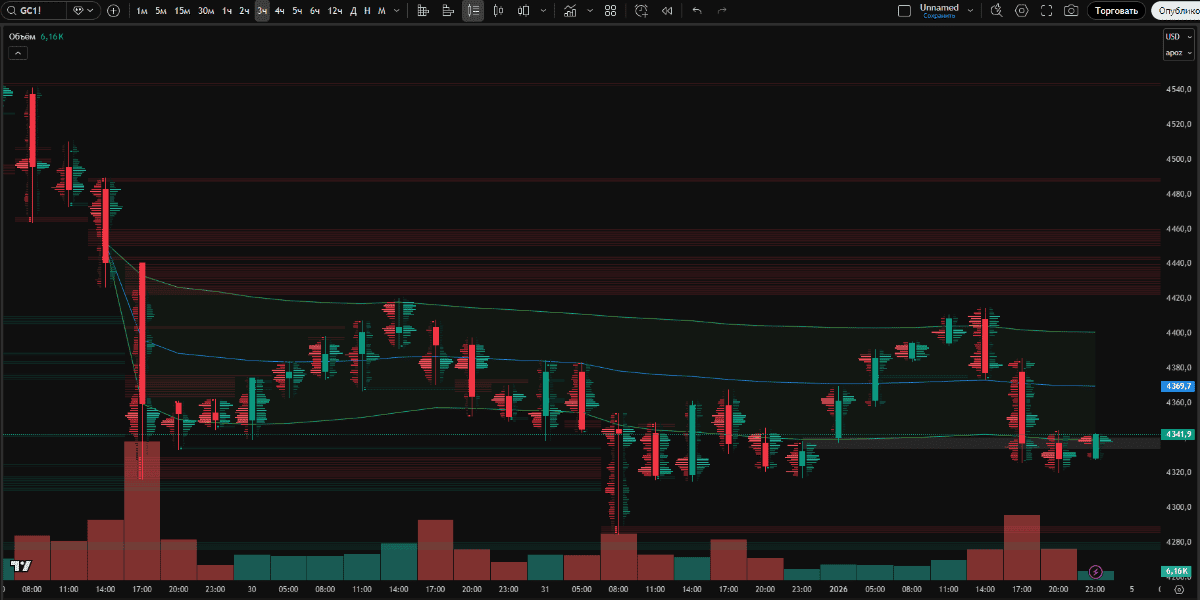Switch to the Д daily timeframe
The height and width of the screenshot is (600, 1200).
coord(353,11)
